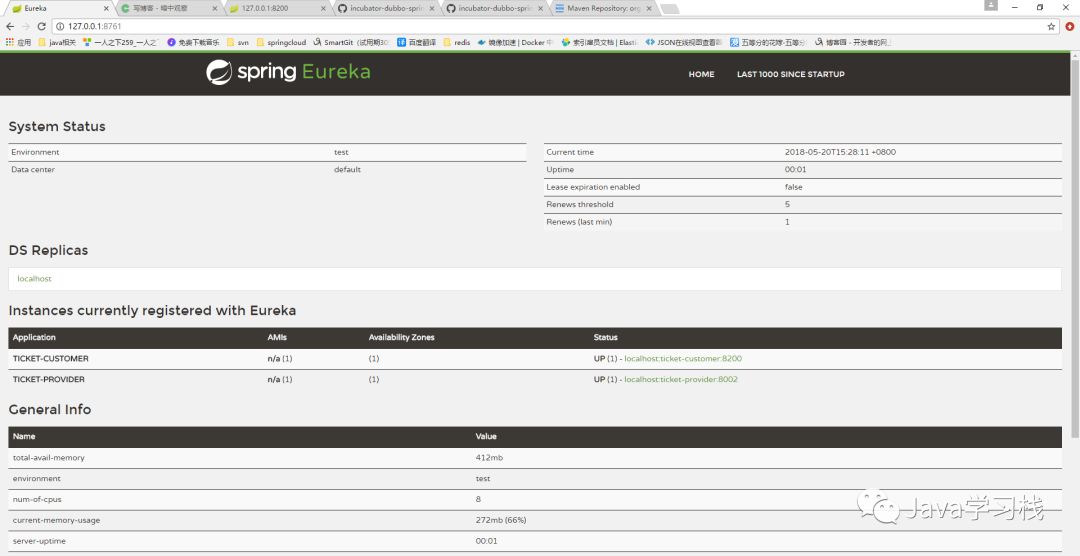Close the 127.0.0.1:8200 tab
Image resolution: width=1080 pixels, height=556 pixels.
[323, 8]
